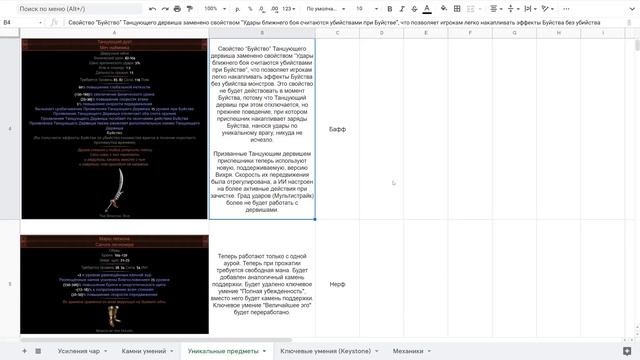Image resolution: width=640 pixels, height=360 pixels.
Task: Toggle Strikethrough formatting
Action: pos(414,9)
